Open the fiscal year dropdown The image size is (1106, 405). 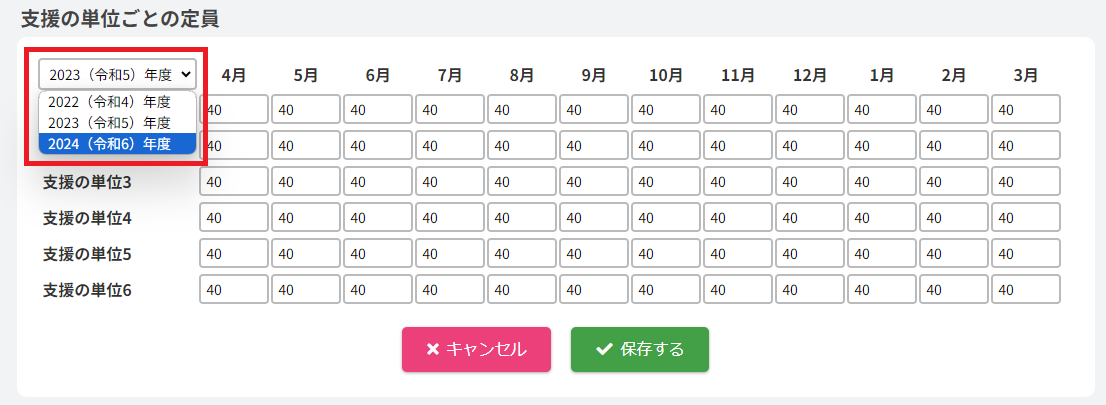click(117, 74)
